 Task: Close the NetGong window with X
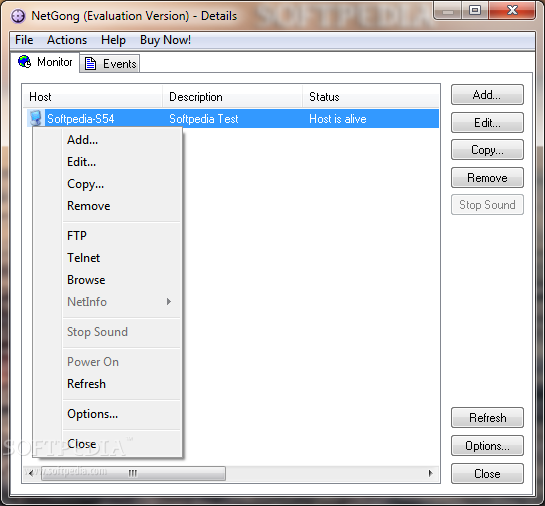(512, 10)
